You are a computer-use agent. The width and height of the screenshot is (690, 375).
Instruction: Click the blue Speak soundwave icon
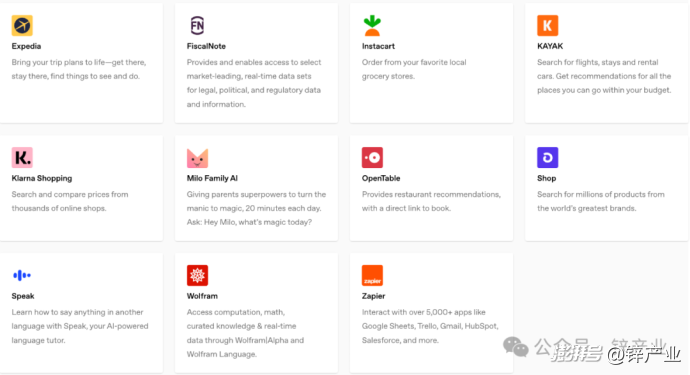(22, 276)
